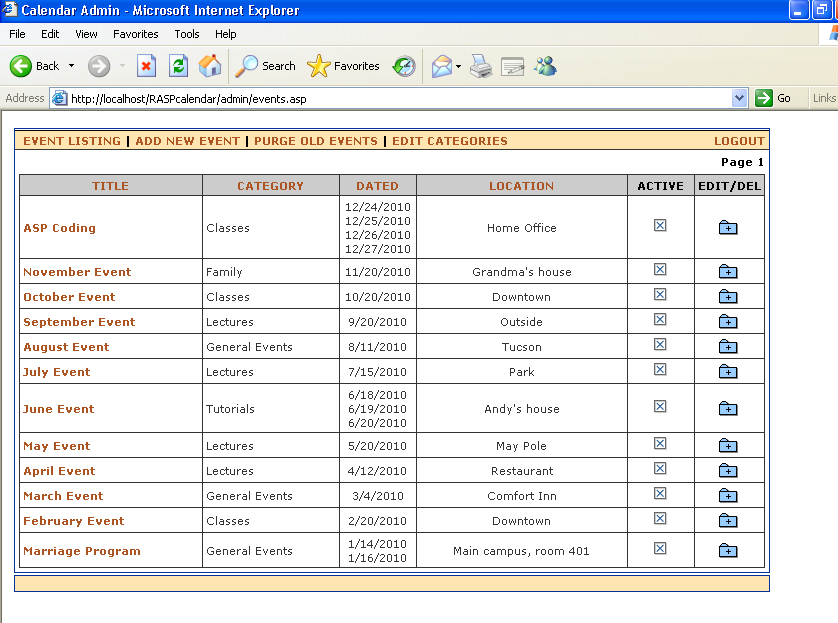The width and height of the screenshot is (838, 623).
Task: Open edit/delete folder for Marriage Program
Action: pos(728,550)
